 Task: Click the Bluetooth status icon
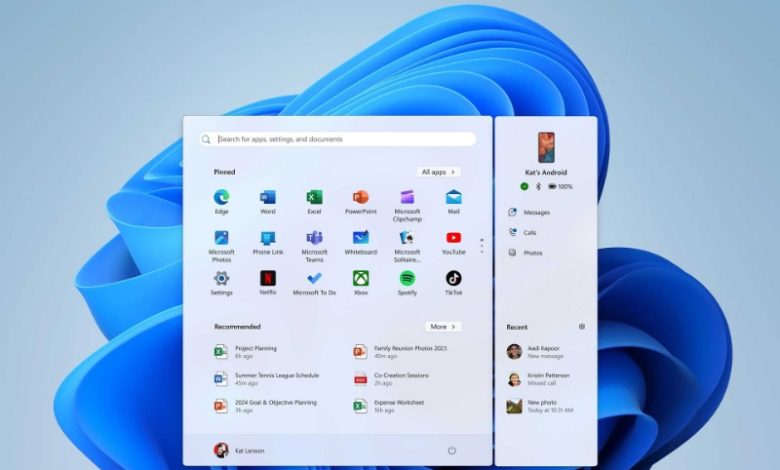pyautogui.click(x=538, y=187)
